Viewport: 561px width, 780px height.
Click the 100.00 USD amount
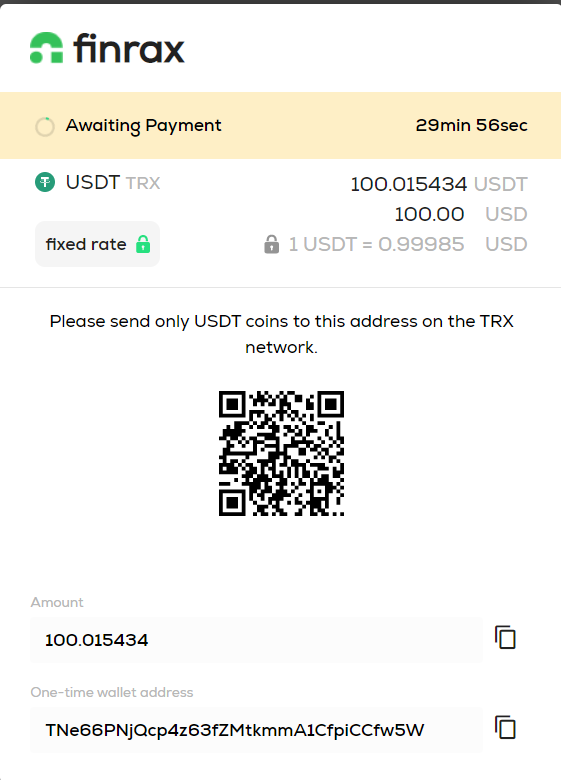coord(461,214)
